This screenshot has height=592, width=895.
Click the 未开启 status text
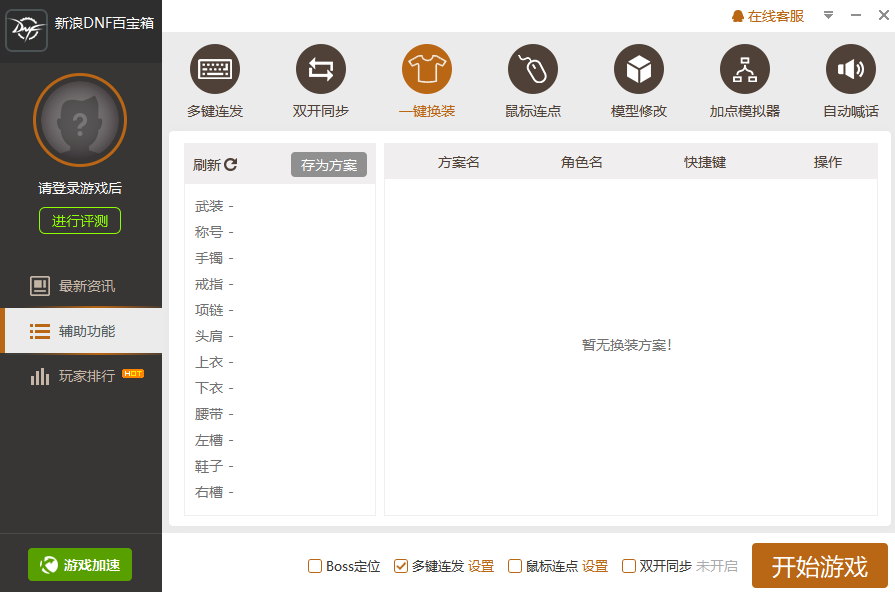pyautogui.click(x=717, y=566)
